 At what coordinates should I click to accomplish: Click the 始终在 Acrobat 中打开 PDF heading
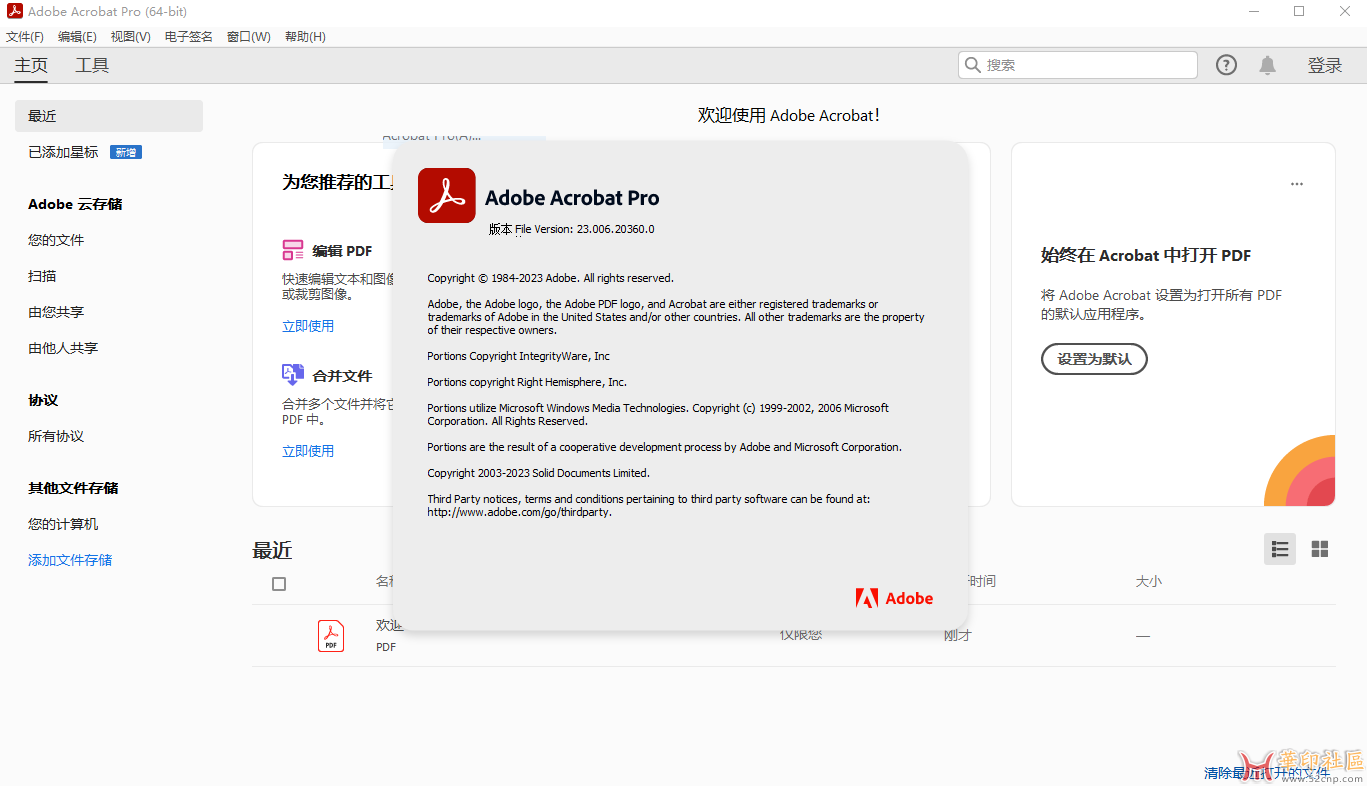(x=1146, y=255)
